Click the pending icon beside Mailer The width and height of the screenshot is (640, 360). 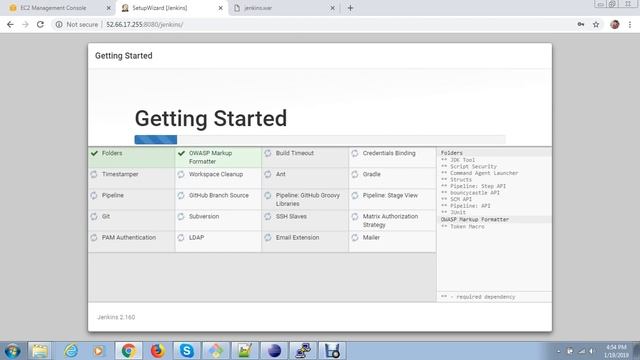pyautogui.click(x=355, y=238)
